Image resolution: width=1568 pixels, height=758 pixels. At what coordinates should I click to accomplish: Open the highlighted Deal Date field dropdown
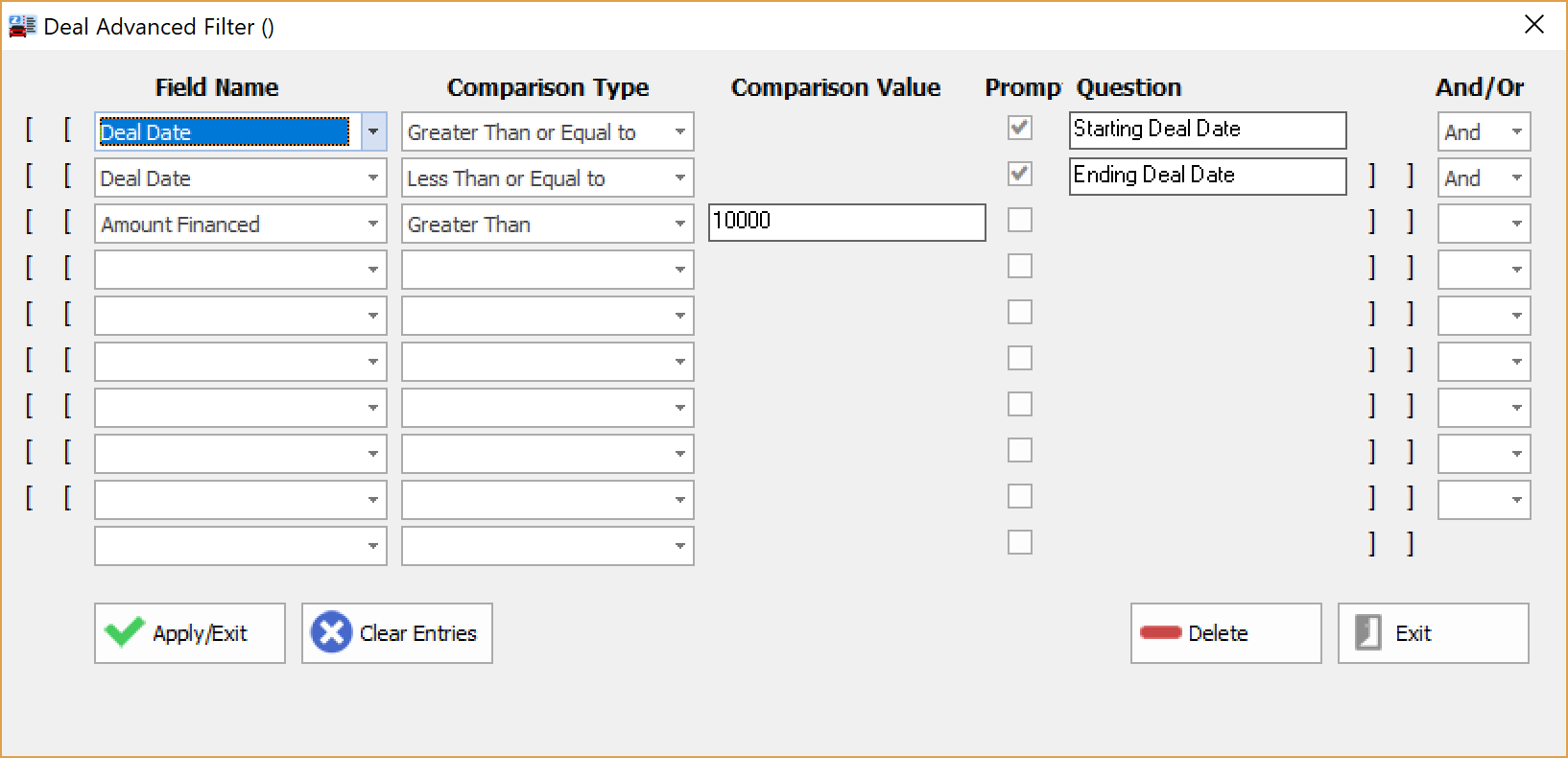point(373,132)
